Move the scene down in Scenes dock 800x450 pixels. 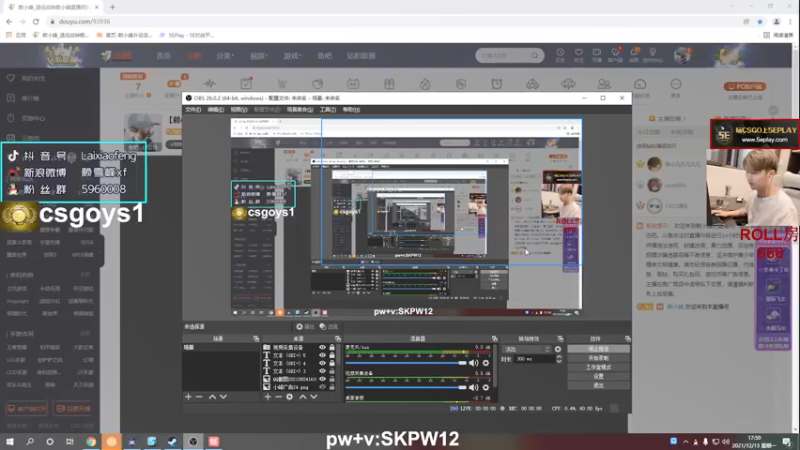pos(223,396)
